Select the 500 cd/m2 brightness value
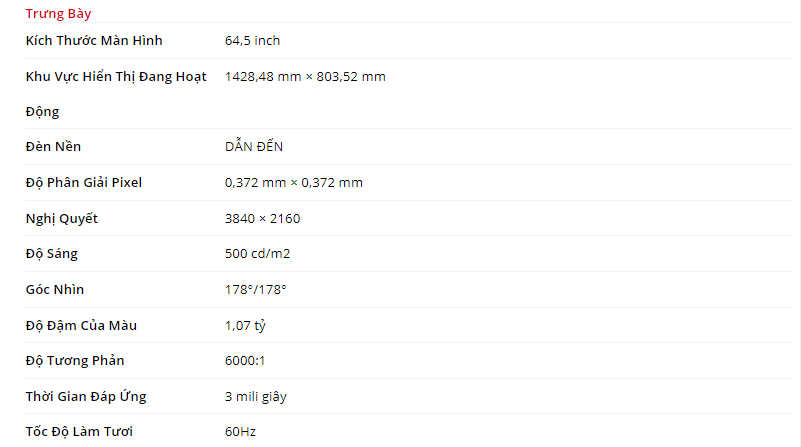The width and height of the screenshot is (801, 447). [258, 254]
